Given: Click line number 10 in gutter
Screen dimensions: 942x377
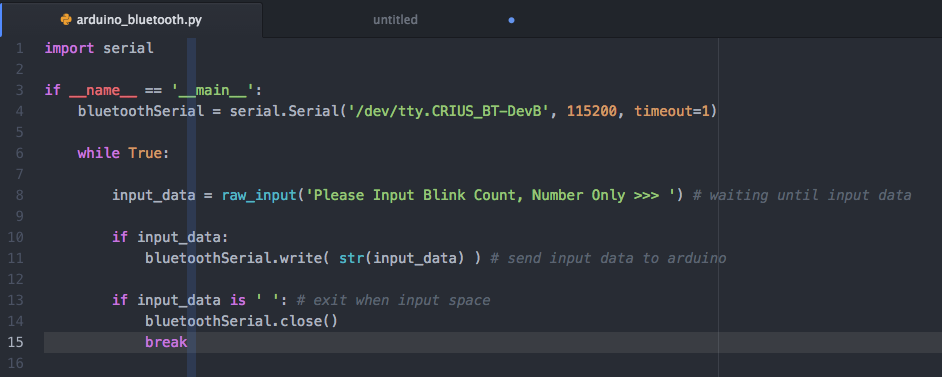Looking at the screenshot, I should pyautogui.click(x=16, y=237).
